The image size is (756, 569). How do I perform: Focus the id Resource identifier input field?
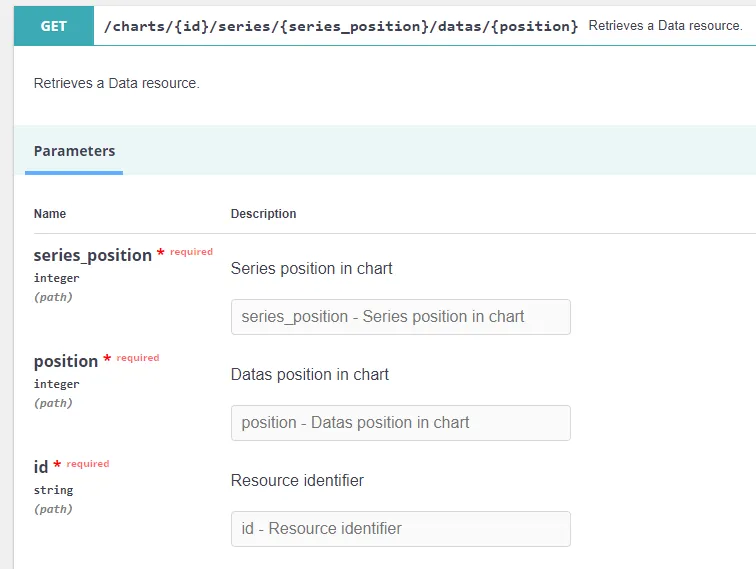[400, 529]
